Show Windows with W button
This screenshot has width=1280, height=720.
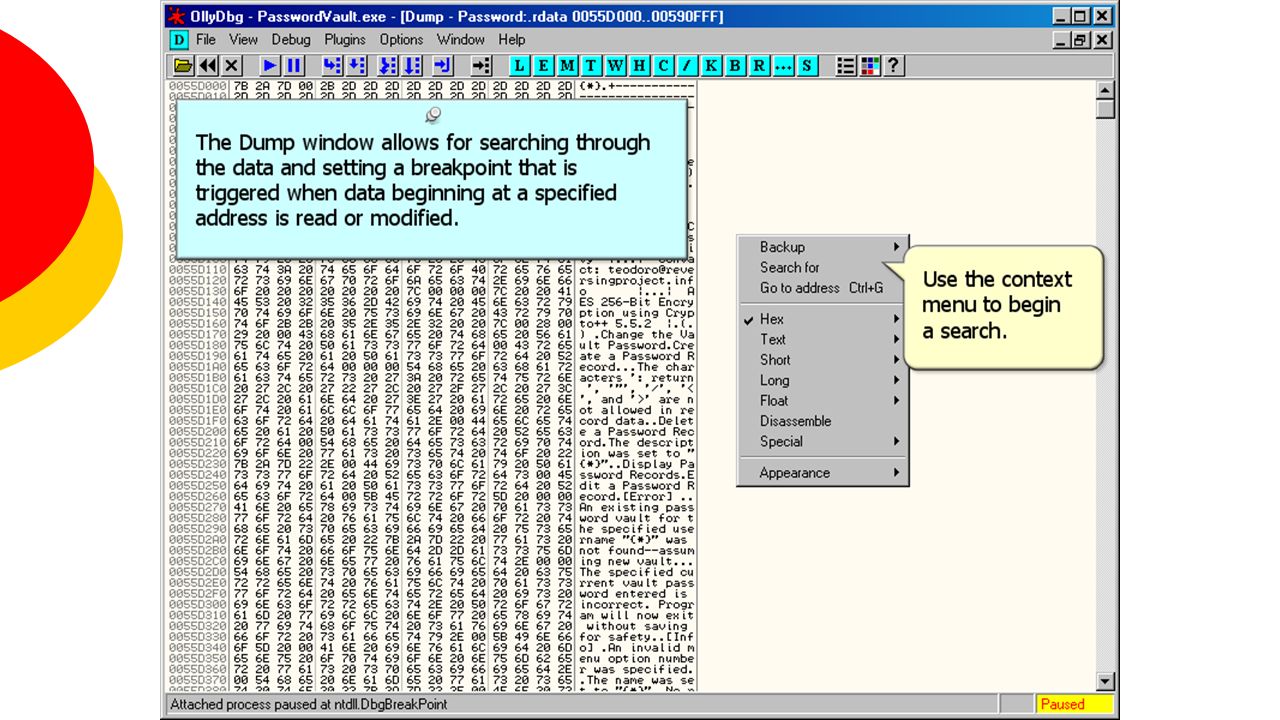click(615, 66)
